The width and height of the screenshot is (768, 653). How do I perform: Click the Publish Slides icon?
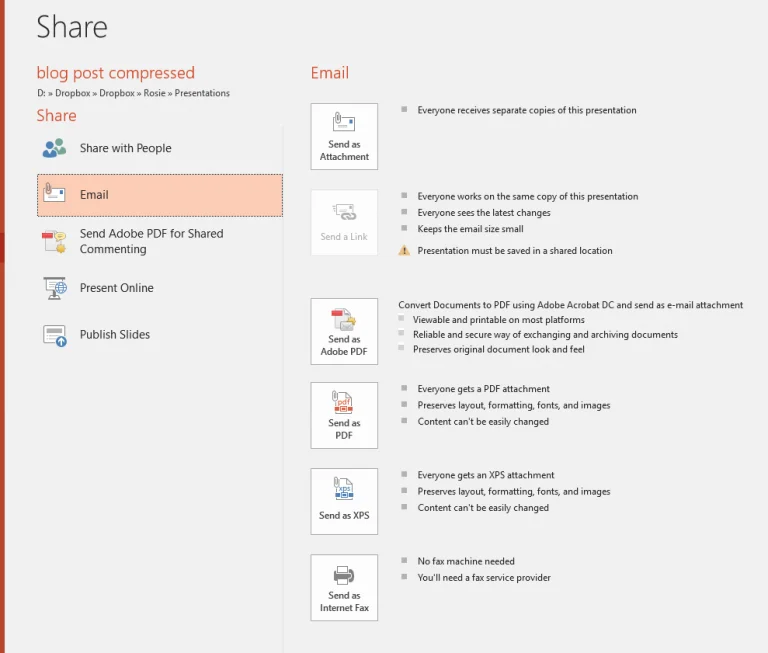(x=54, y=335)
